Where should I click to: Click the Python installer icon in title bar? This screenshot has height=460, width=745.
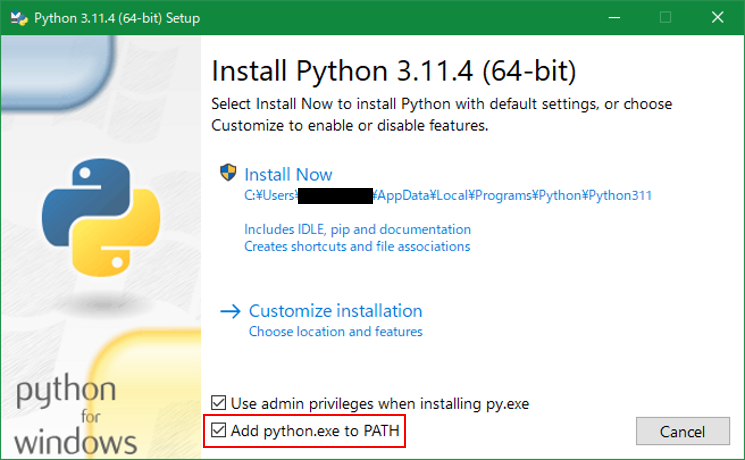tap(17, 16)
